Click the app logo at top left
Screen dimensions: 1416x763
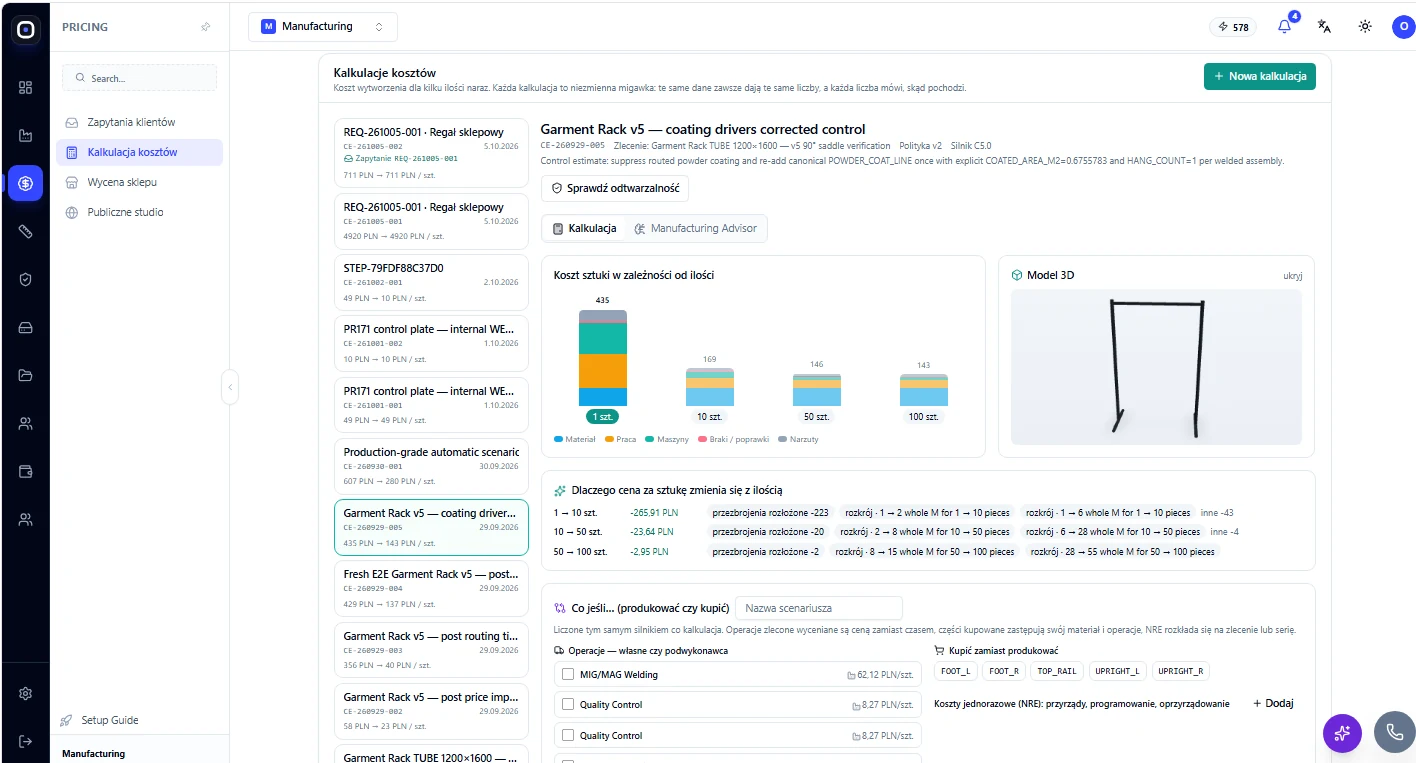(x=26, y=30)
